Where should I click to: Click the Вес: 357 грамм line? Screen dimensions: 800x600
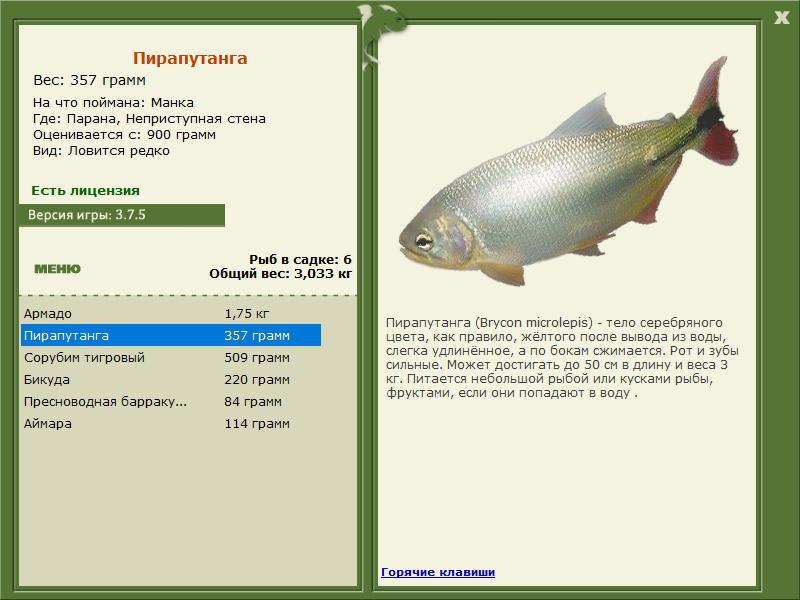pos(89,80)
